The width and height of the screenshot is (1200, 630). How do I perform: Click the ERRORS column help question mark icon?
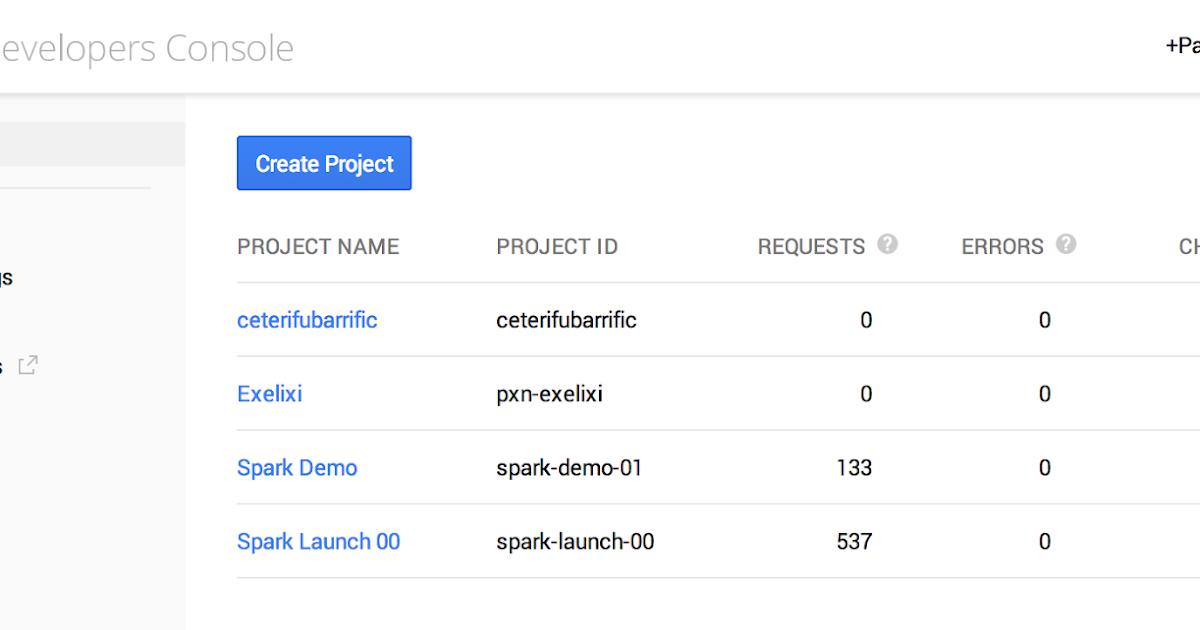coord(1065,244)
